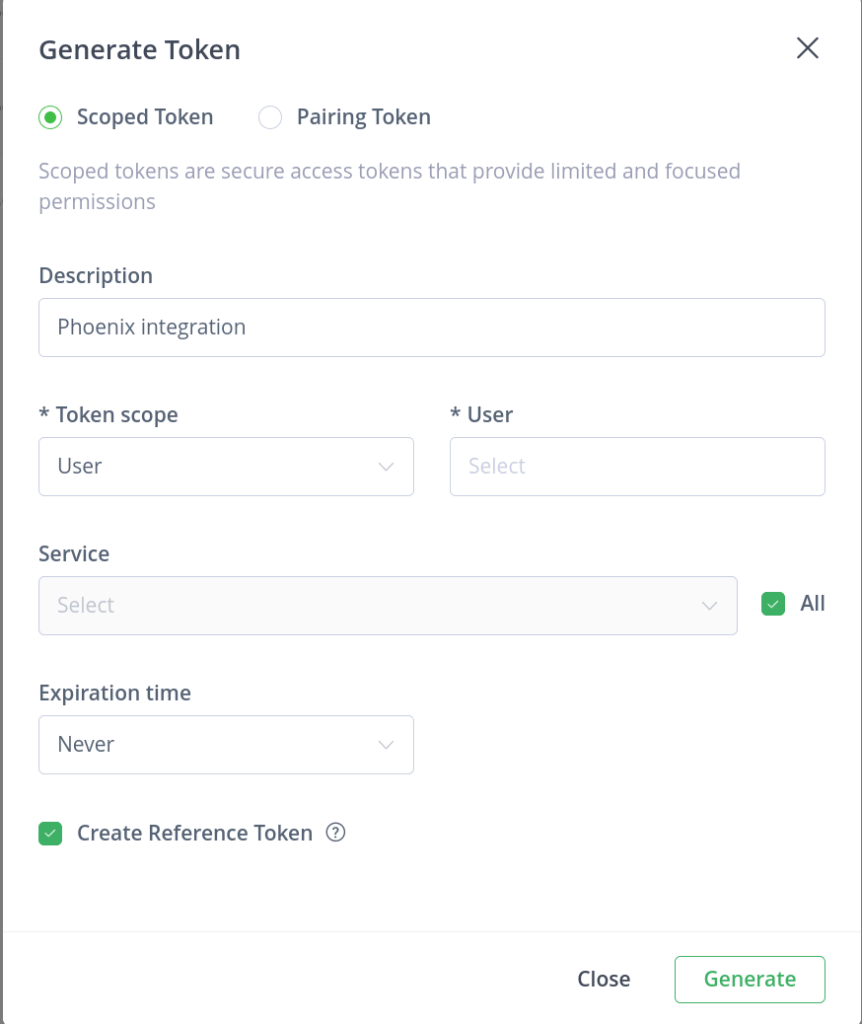This screenshot has height=1024, width=862.
Task: Click the 'All' label next to checkbox
Action: (x=813, y=604)
